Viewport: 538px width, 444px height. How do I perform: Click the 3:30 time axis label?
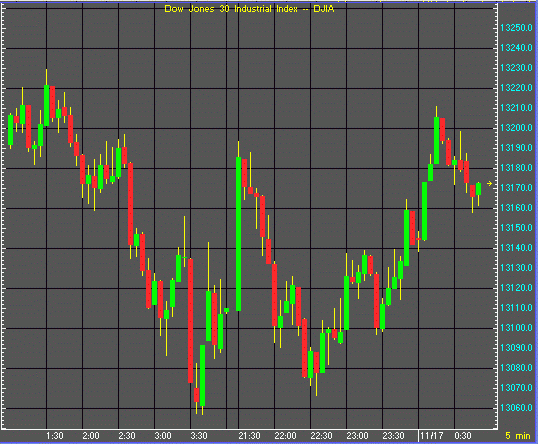coord(199,436)
